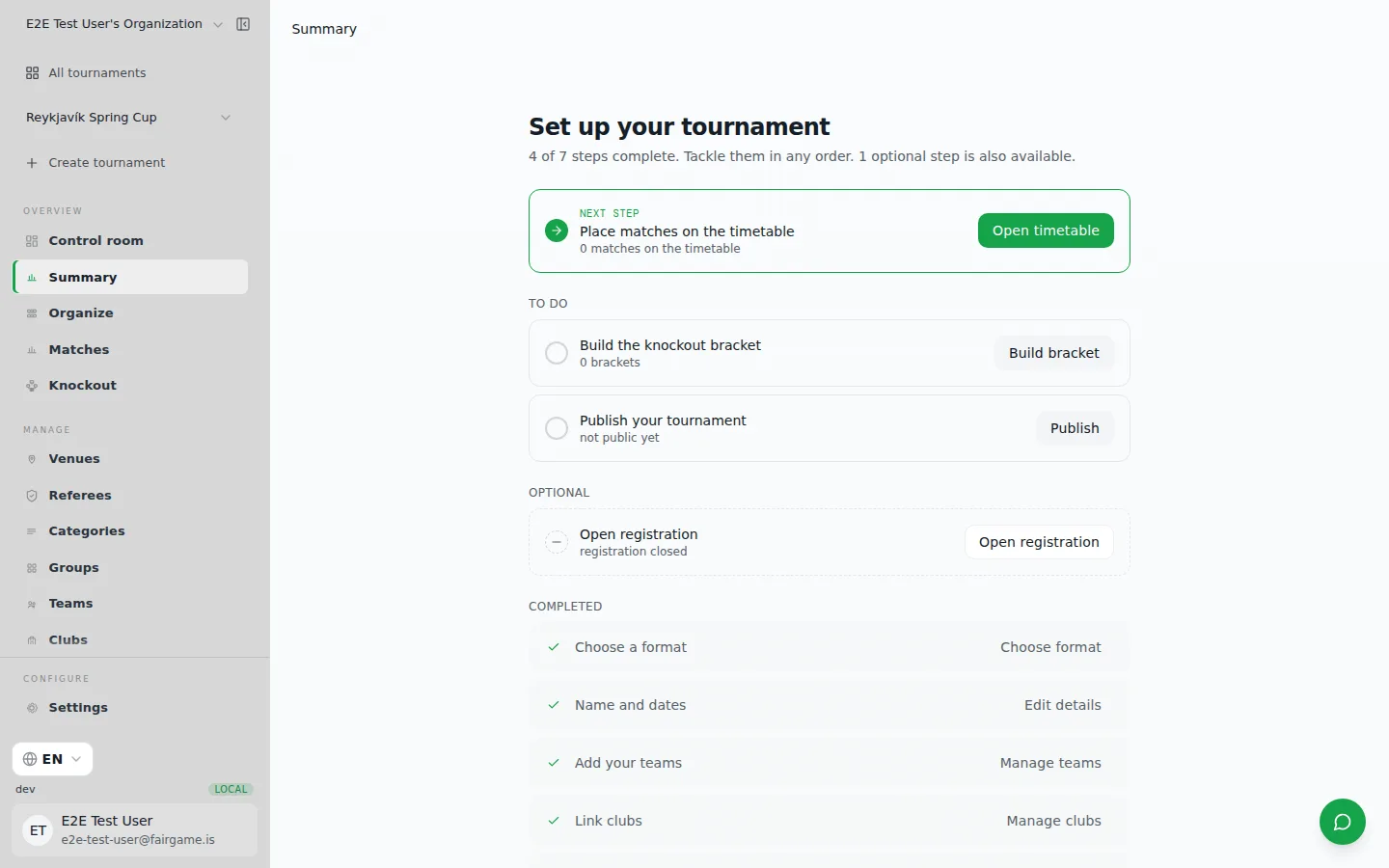
Task: Click the Publish button
Action: [x=1075, y=428]
